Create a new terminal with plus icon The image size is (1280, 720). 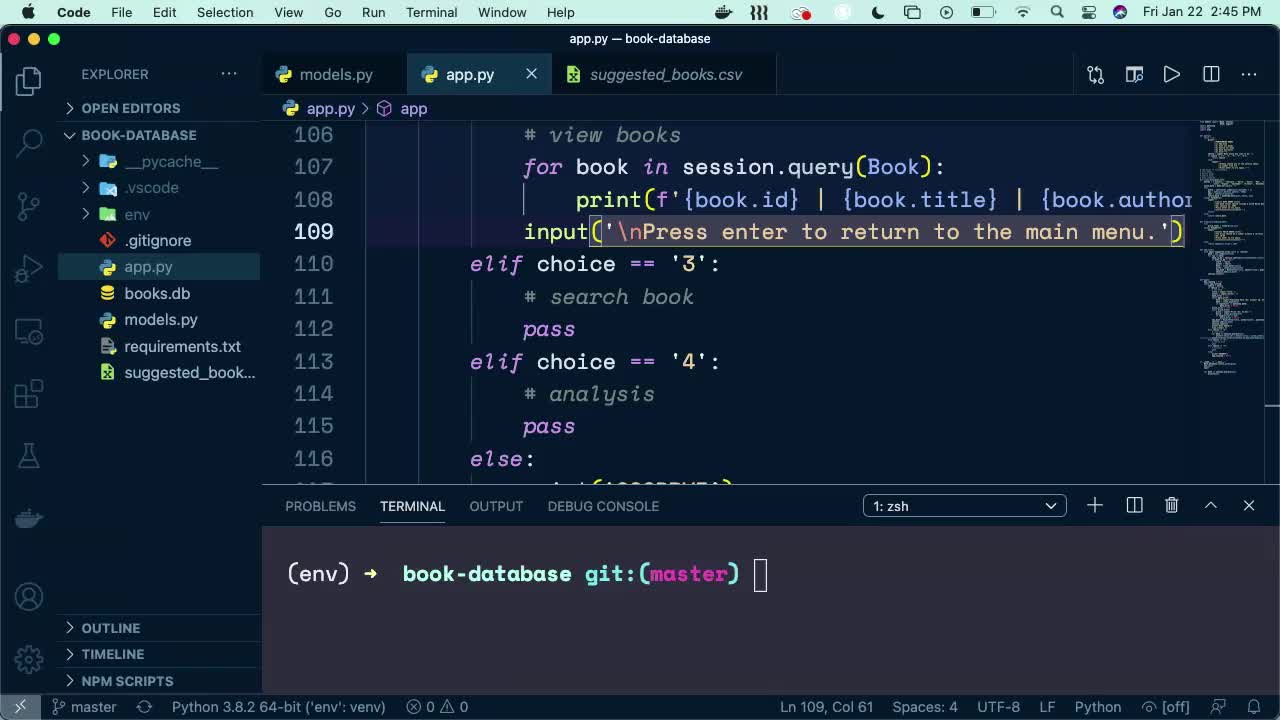1095,506
